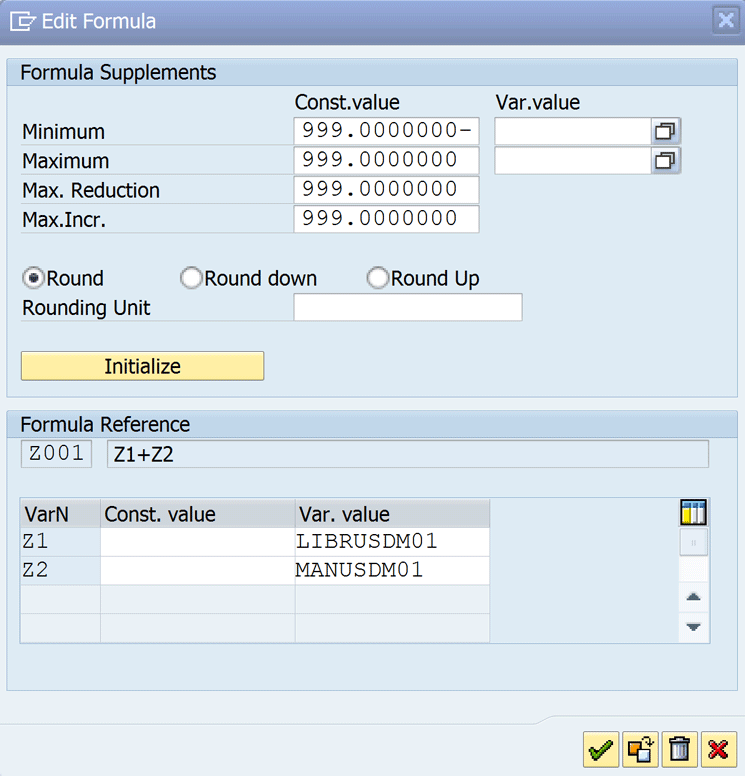Click the Minimum Const.value field
Screen dimensions: 745x776
[386, 131]
